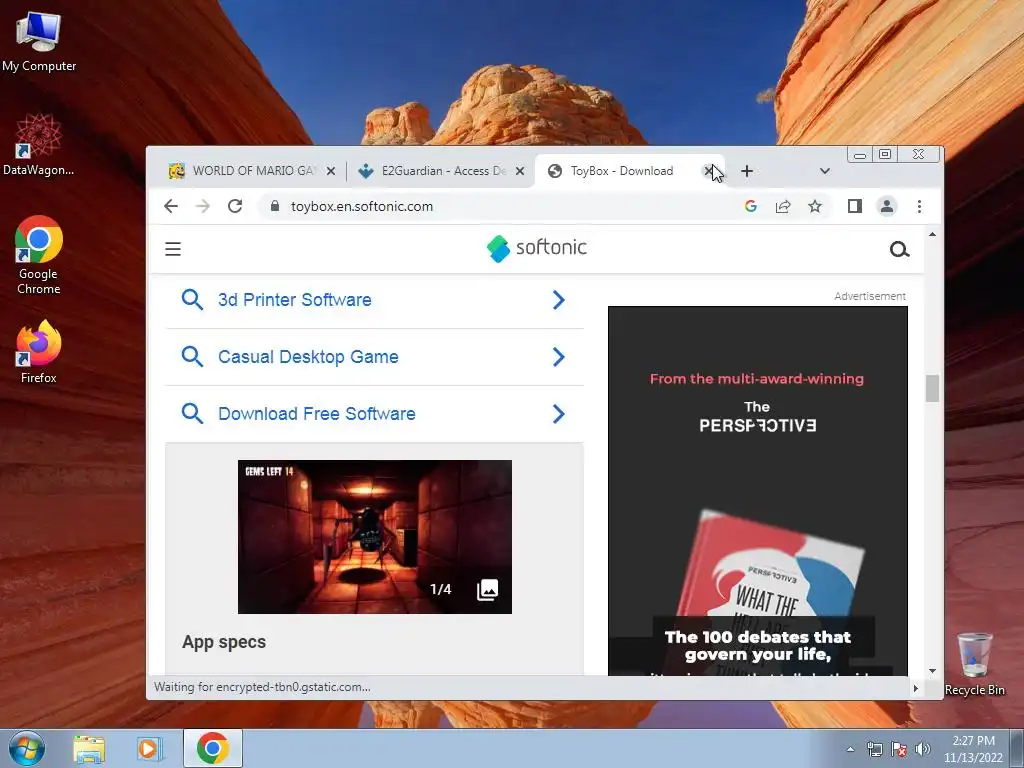The width and height of the screenshot is (1024, 768).
Task: Click the padlock site info icon
Action: coord(275,206)
